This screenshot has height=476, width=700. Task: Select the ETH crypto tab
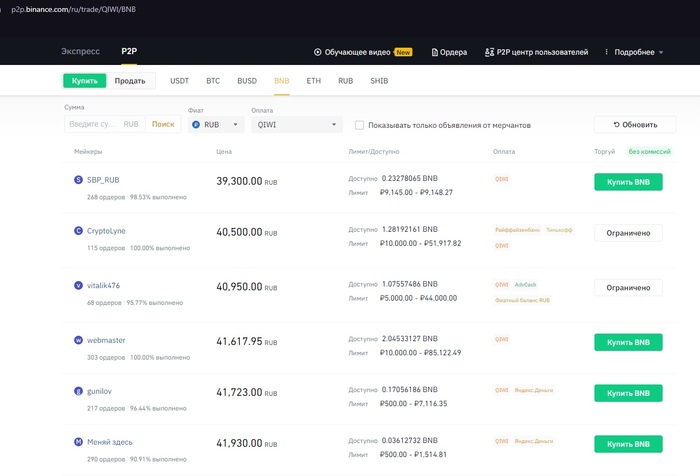tap(313, 81)
